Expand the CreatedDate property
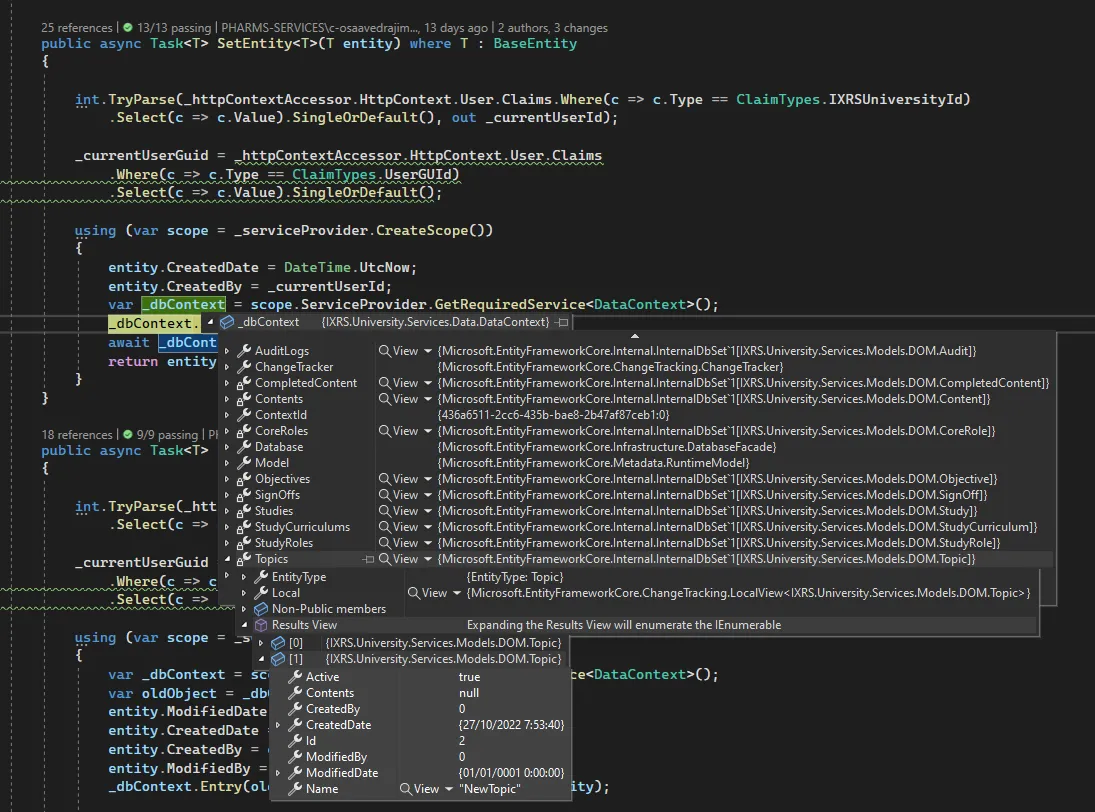The image size is (1095, 812). coord(279,725)
